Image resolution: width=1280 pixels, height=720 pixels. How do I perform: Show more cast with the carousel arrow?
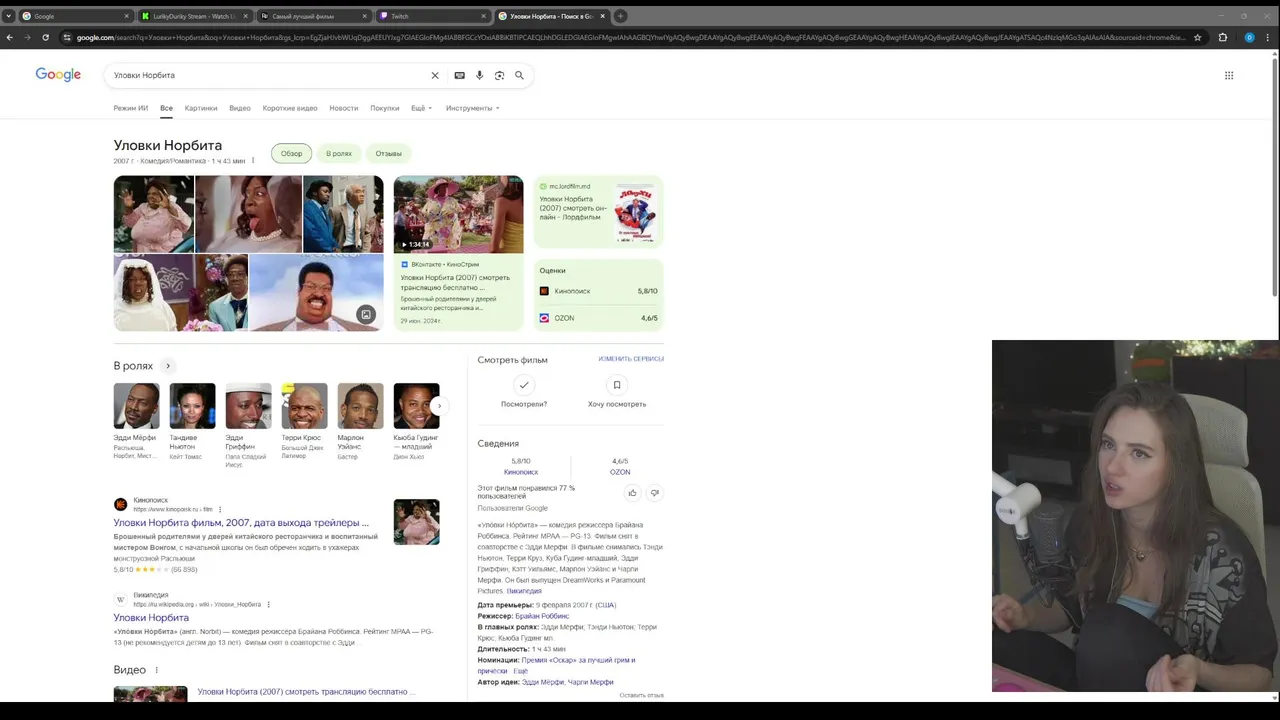pyautogui.click(x=438, y=406)
